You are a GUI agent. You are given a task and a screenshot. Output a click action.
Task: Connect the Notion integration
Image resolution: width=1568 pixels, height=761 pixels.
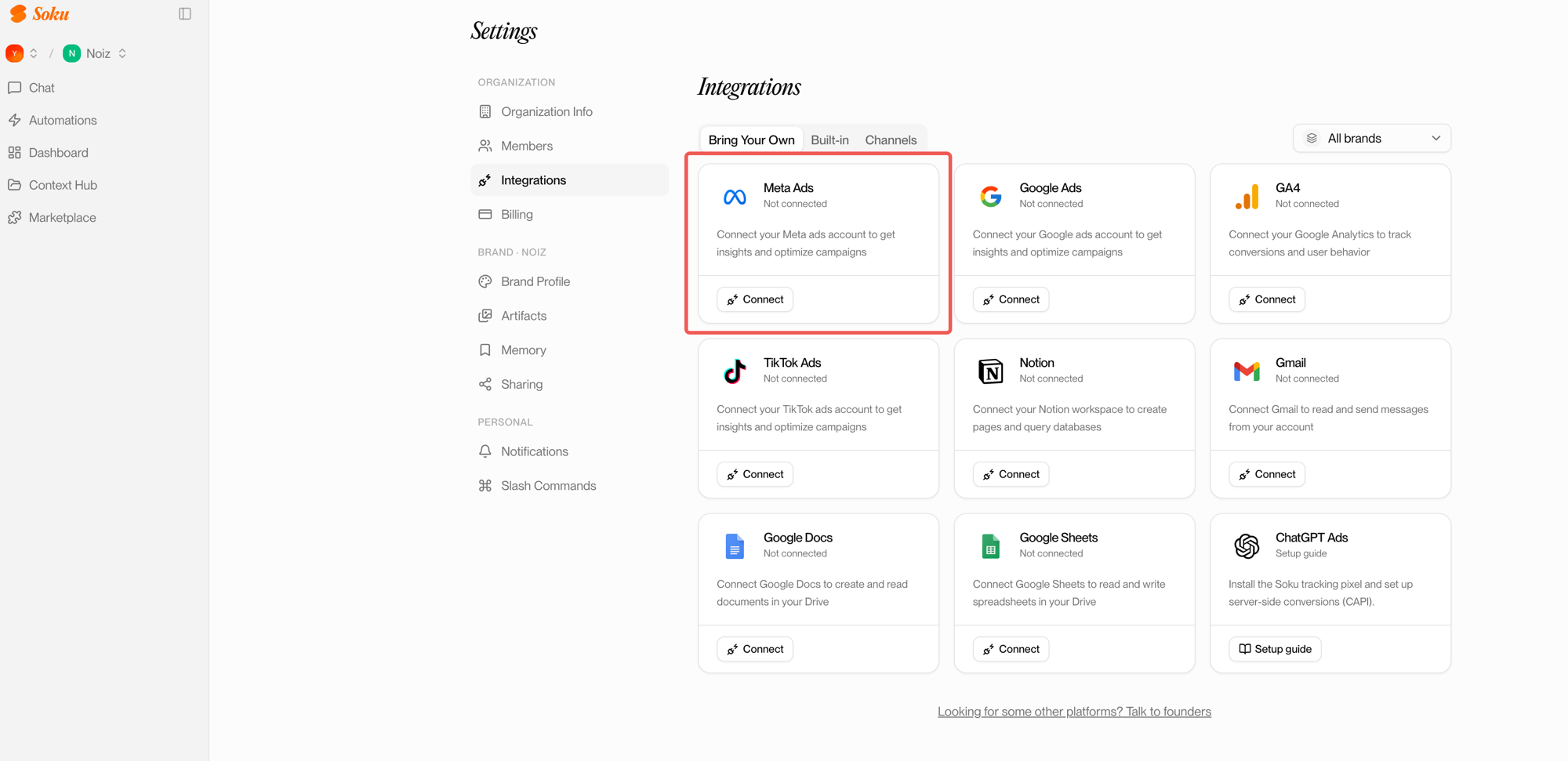pos(1011,474)
